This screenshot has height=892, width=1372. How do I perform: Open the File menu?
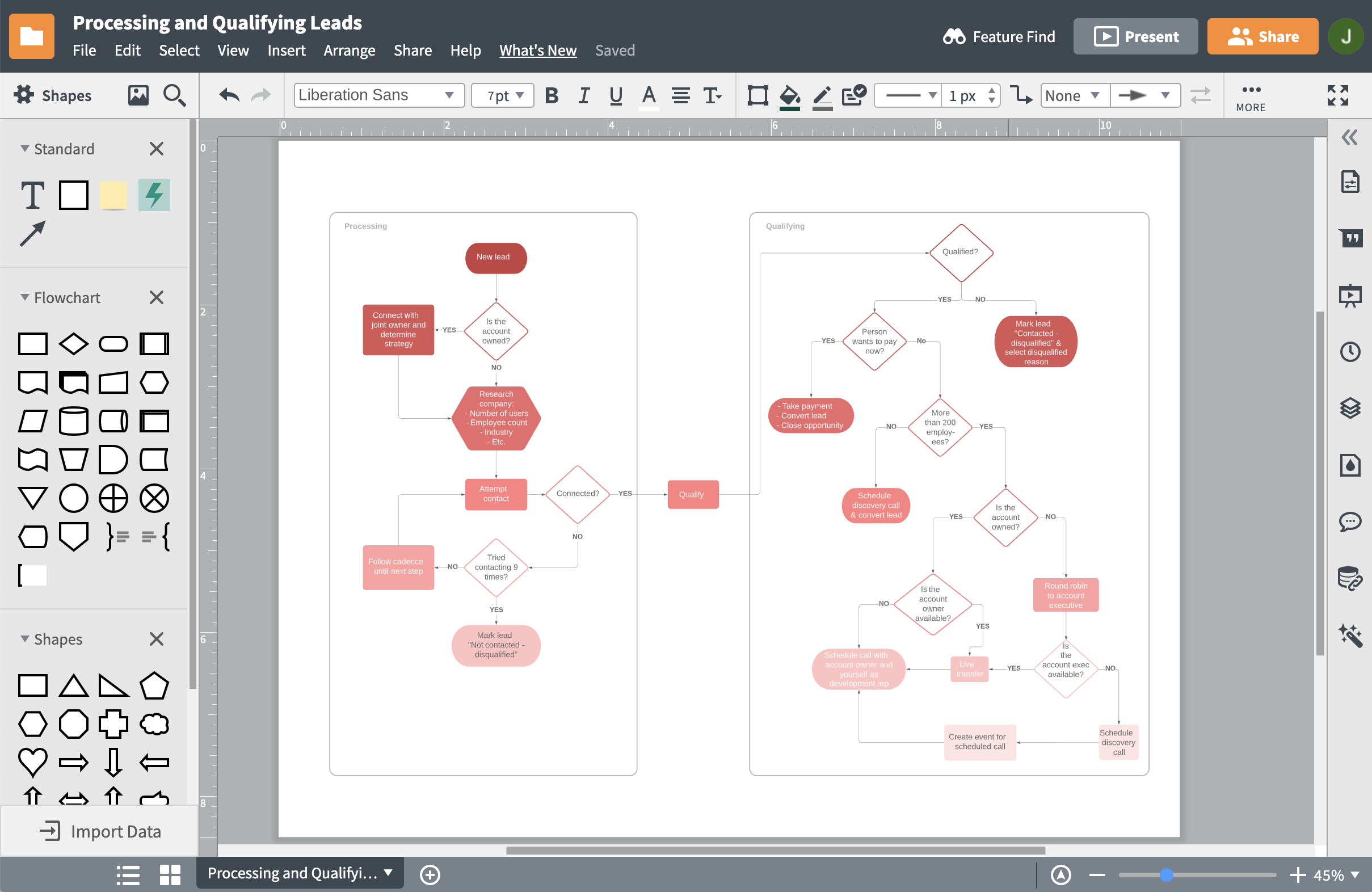(x=85, y=48)
